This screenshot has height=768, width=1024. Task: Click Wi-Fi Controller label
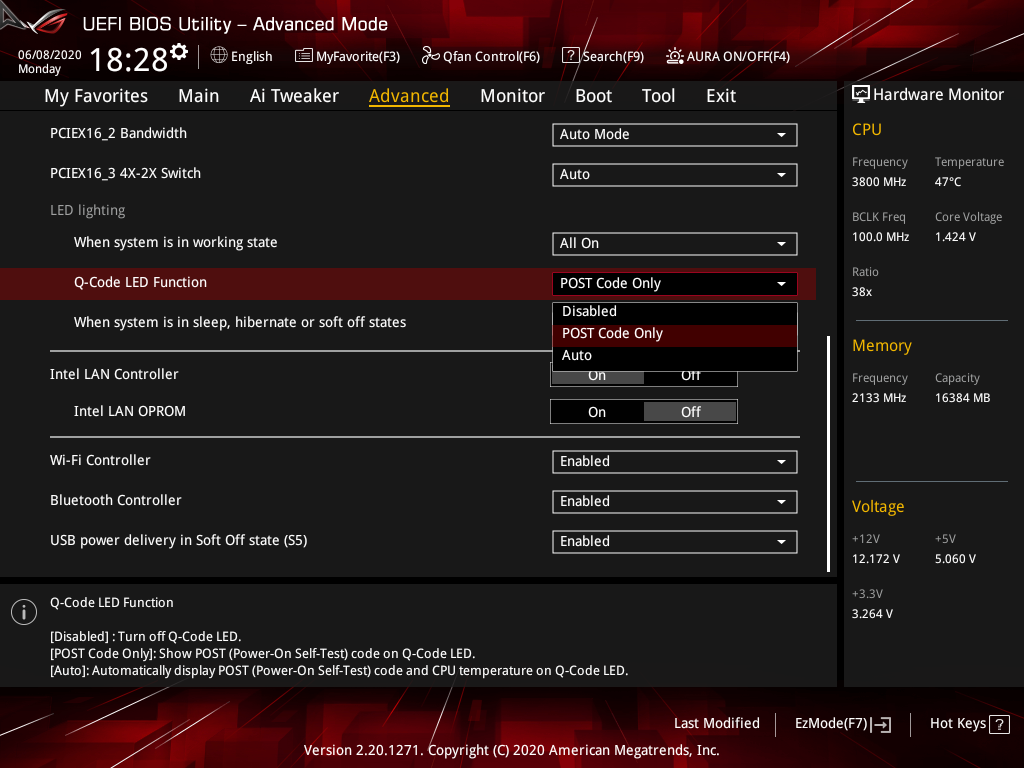100,460
